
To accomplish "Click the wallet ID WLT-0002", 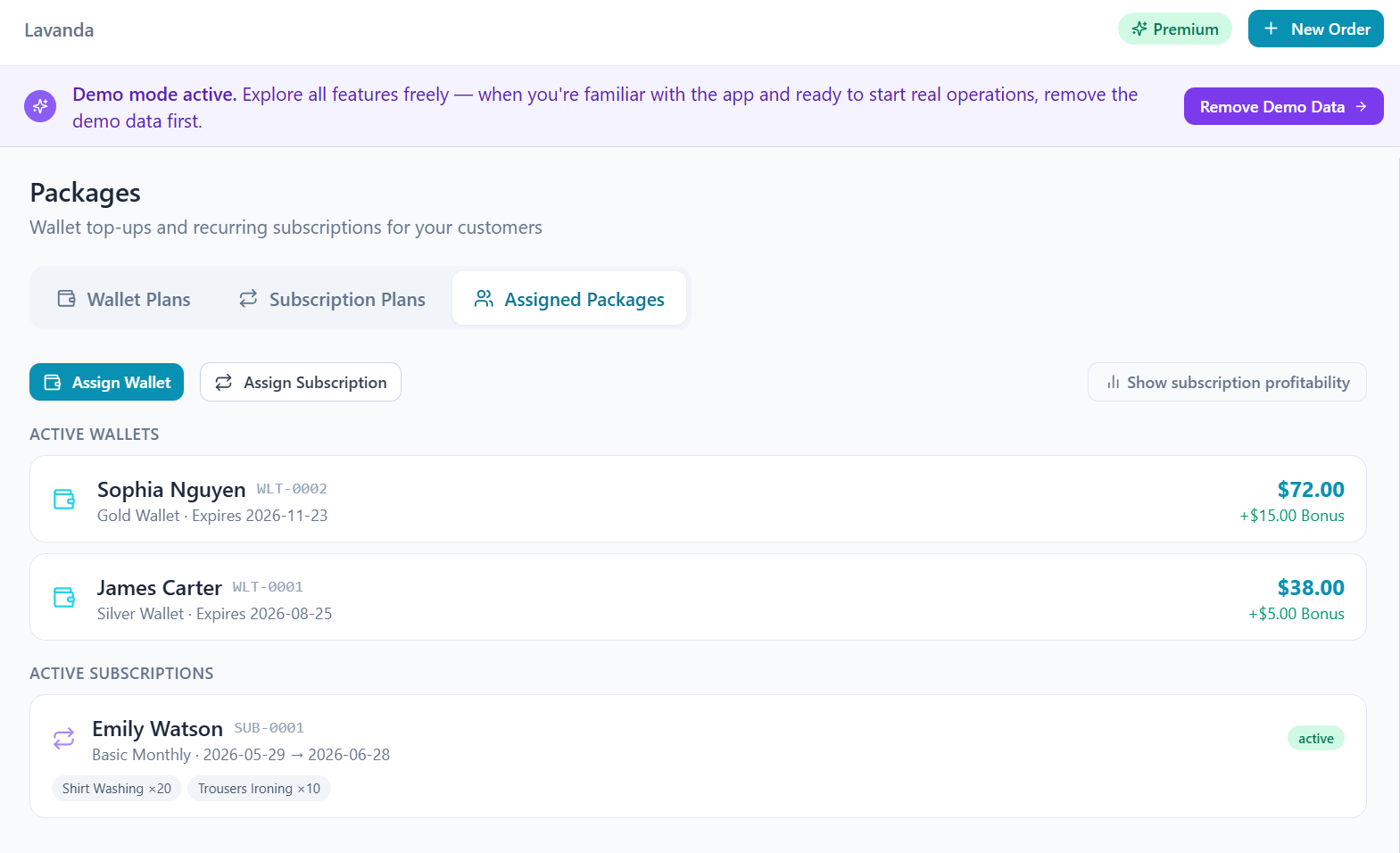I will tap(292, 489).
